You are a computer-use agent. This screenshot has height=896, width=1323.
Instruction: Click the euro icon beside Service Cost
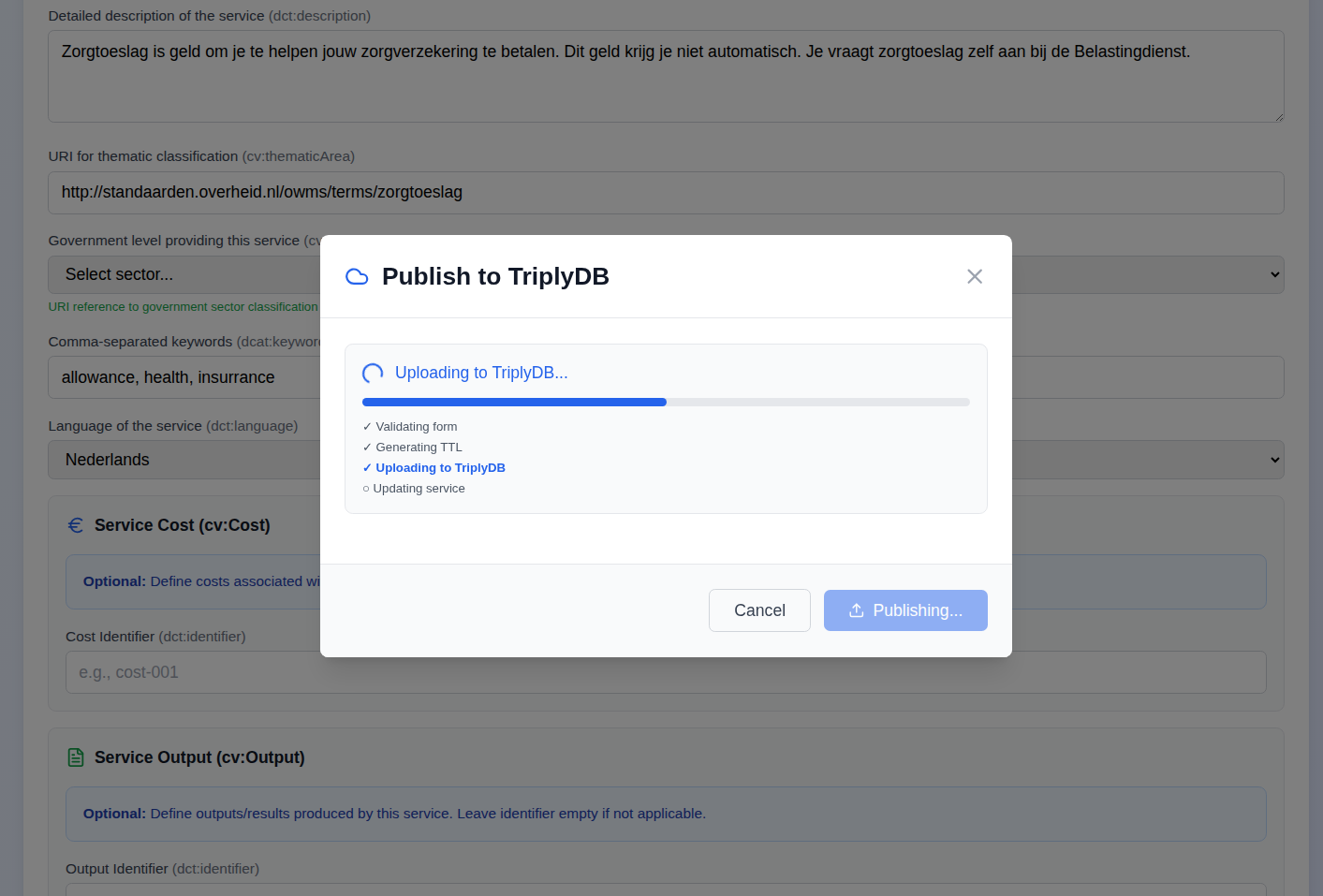76,524
